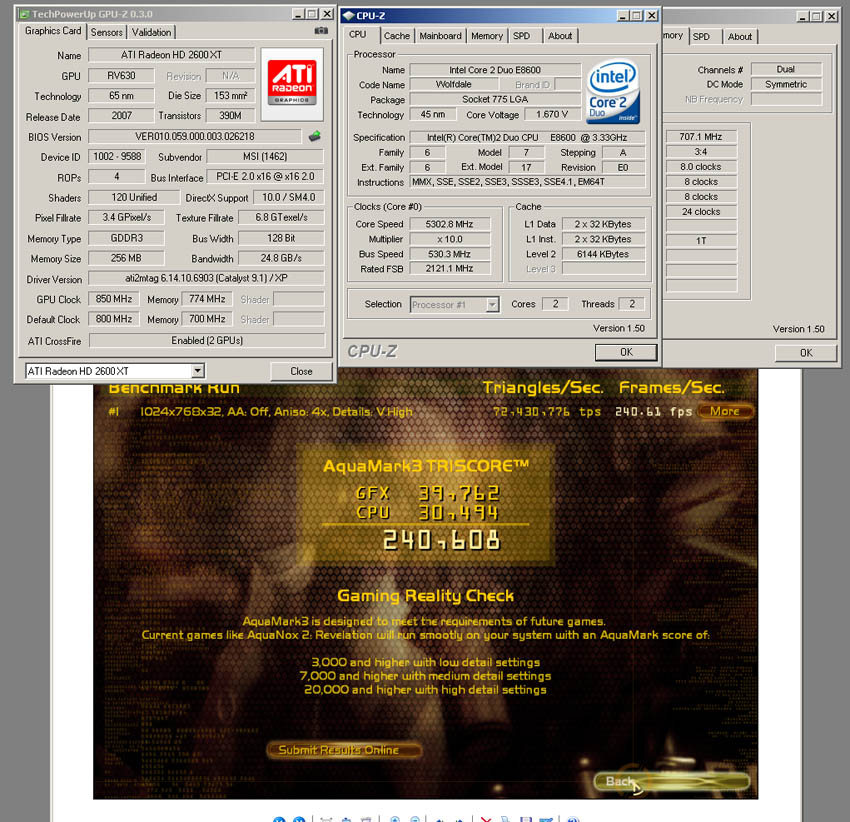Click OK in the front CPU-Z window
The image size is (850, 822).
click(626, 352)
